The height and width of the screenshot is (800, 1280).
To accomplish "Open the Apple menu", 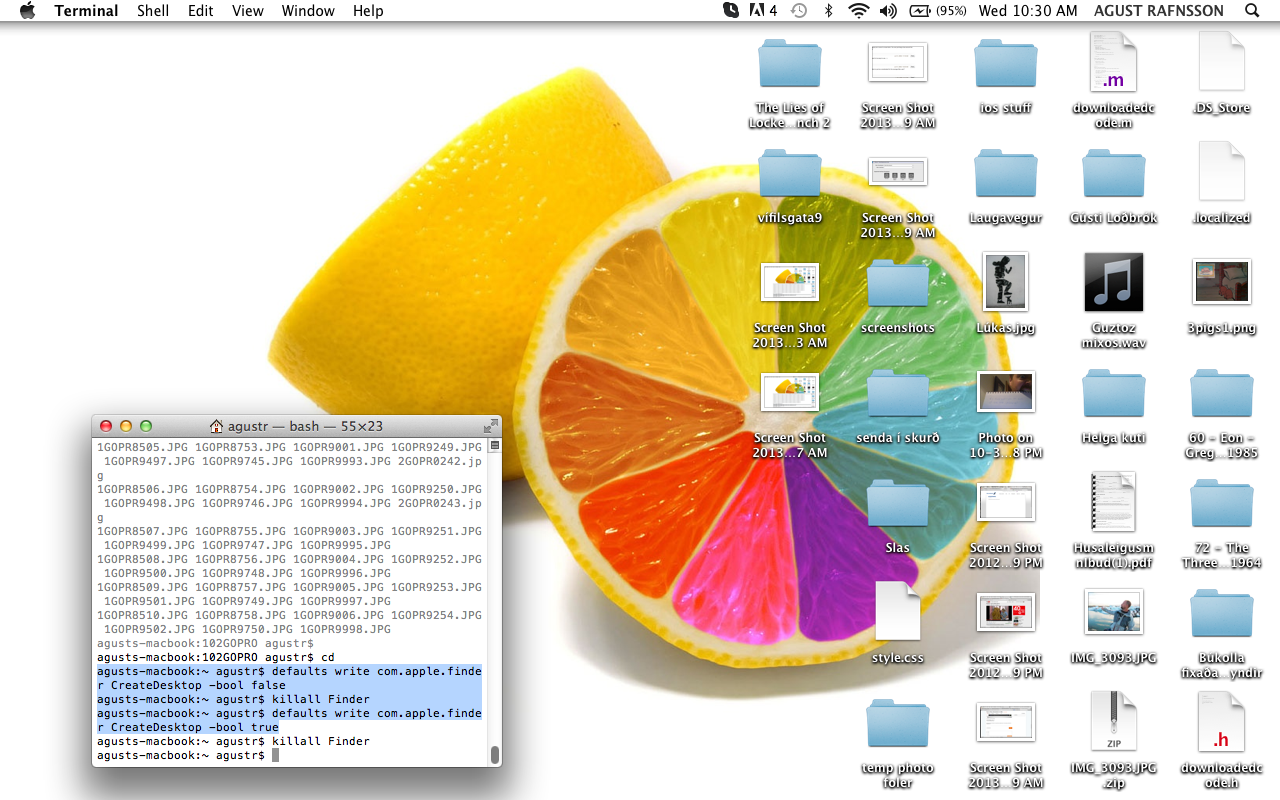I will coord(27,11).
